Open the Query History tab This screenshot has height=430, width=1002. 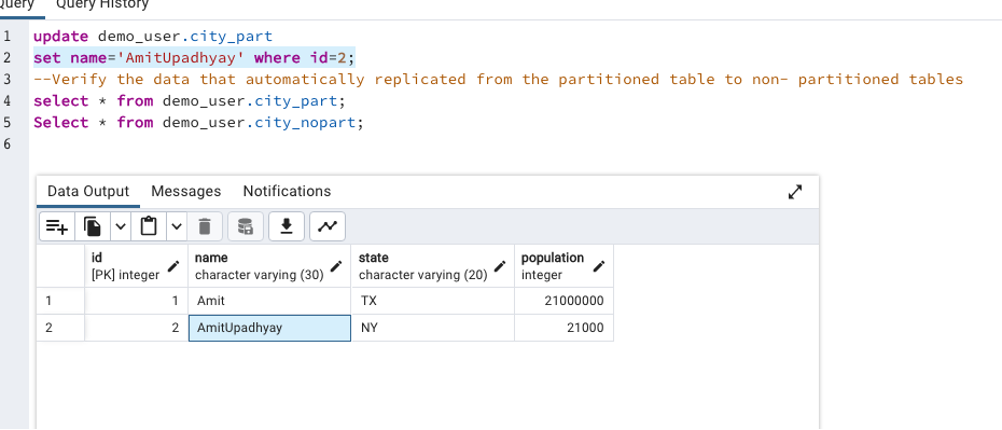coord(109,4)
